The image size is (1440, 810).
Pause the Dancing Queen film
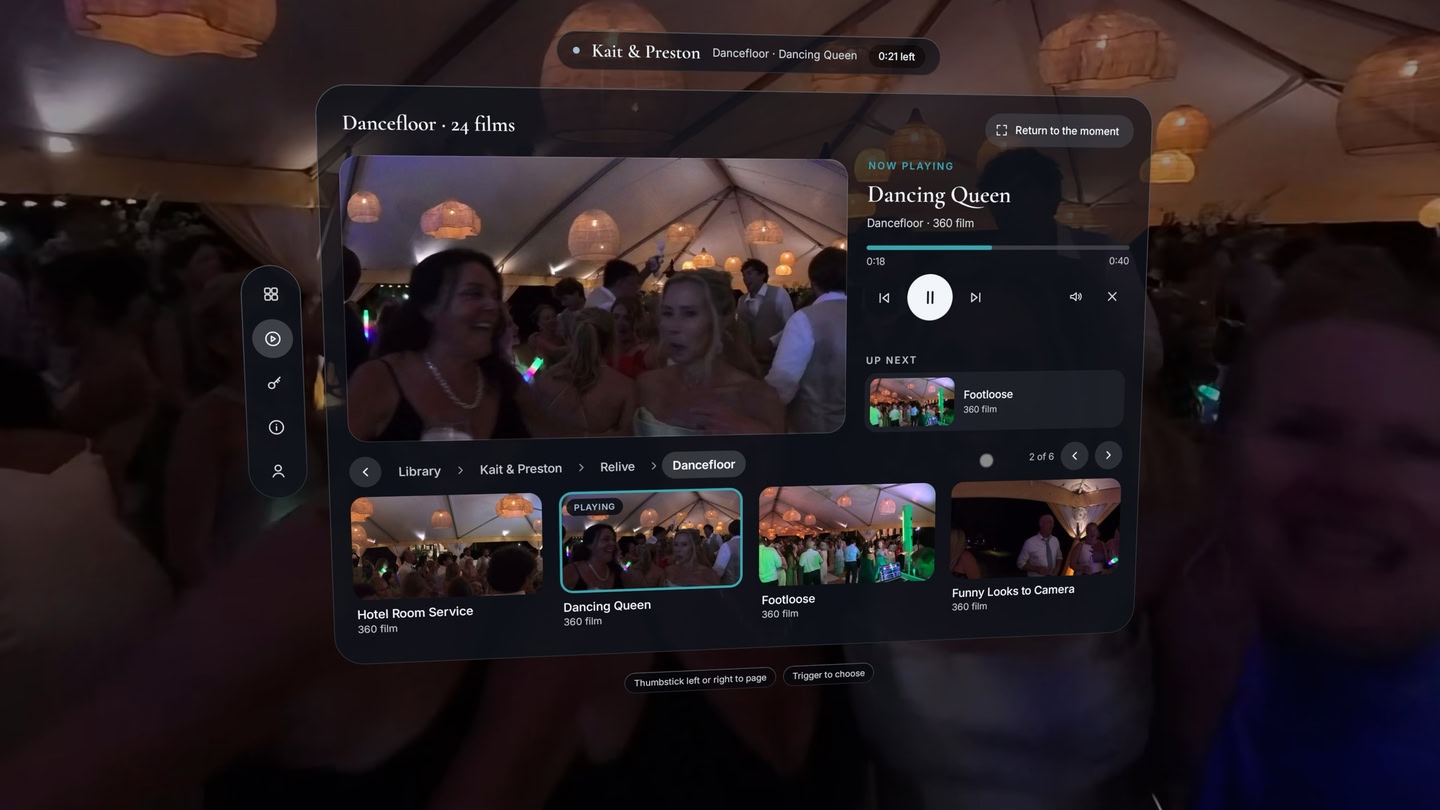click(x=930, y=297)
